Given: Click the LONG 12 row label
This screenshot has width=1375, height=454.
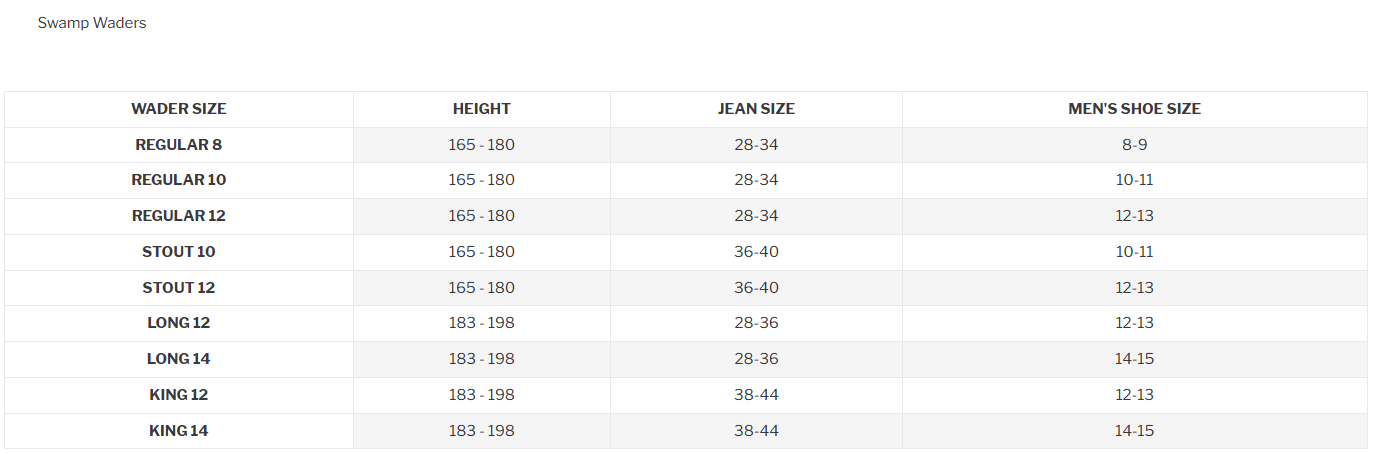Looking at the screenshot, I should (x=179, y=323).
